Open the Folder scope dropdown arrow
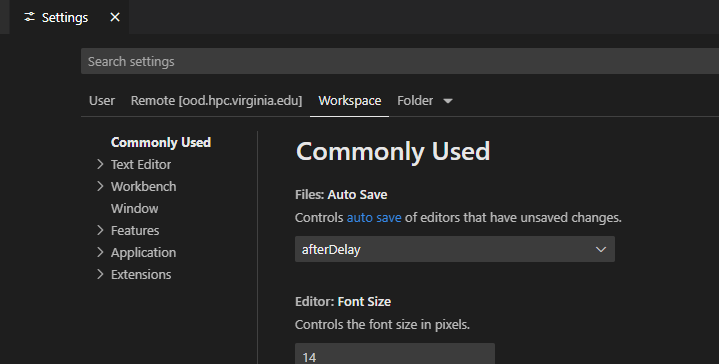This screenshot has height=364, width=719. coord(448,101)
